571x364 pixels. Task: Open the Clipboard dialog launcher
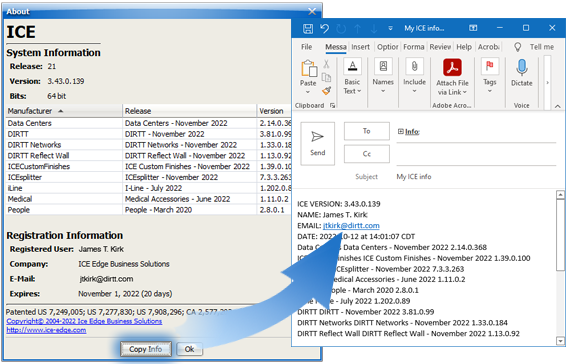[332, 105]
